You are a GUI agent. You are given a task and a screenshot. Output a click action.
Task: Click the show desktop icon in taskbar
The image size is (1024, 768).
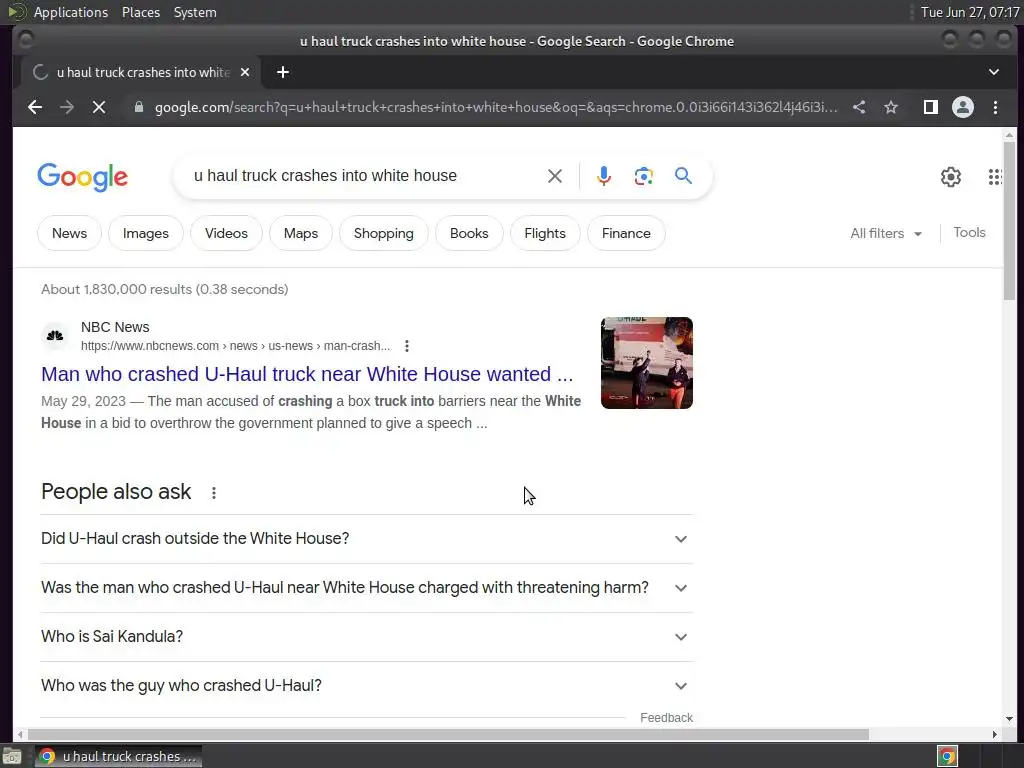[x=12, y=757]
